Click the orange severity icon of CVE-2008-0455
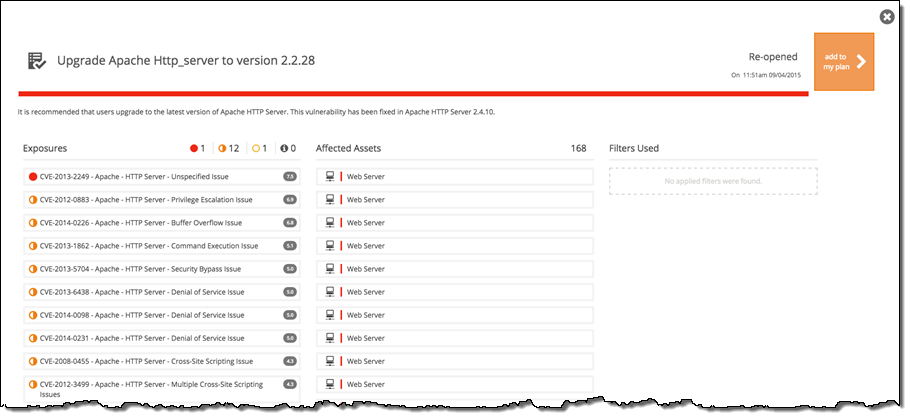This screenshot has height=418, width=910. click(x=33, y=362)
